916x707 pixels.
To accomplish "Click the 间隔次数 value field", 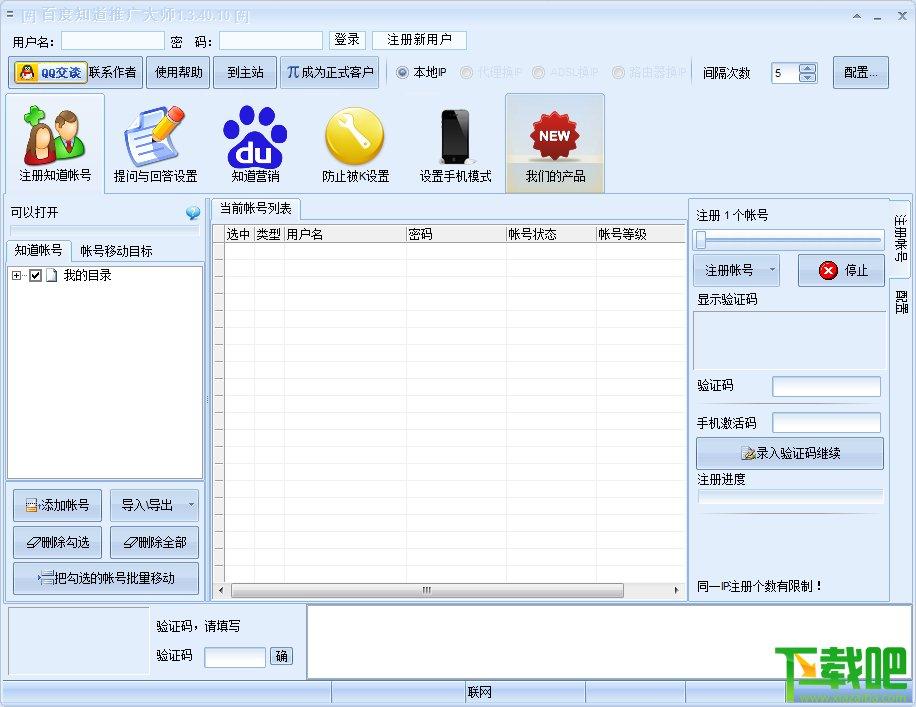I will click(x=785, y=73).
